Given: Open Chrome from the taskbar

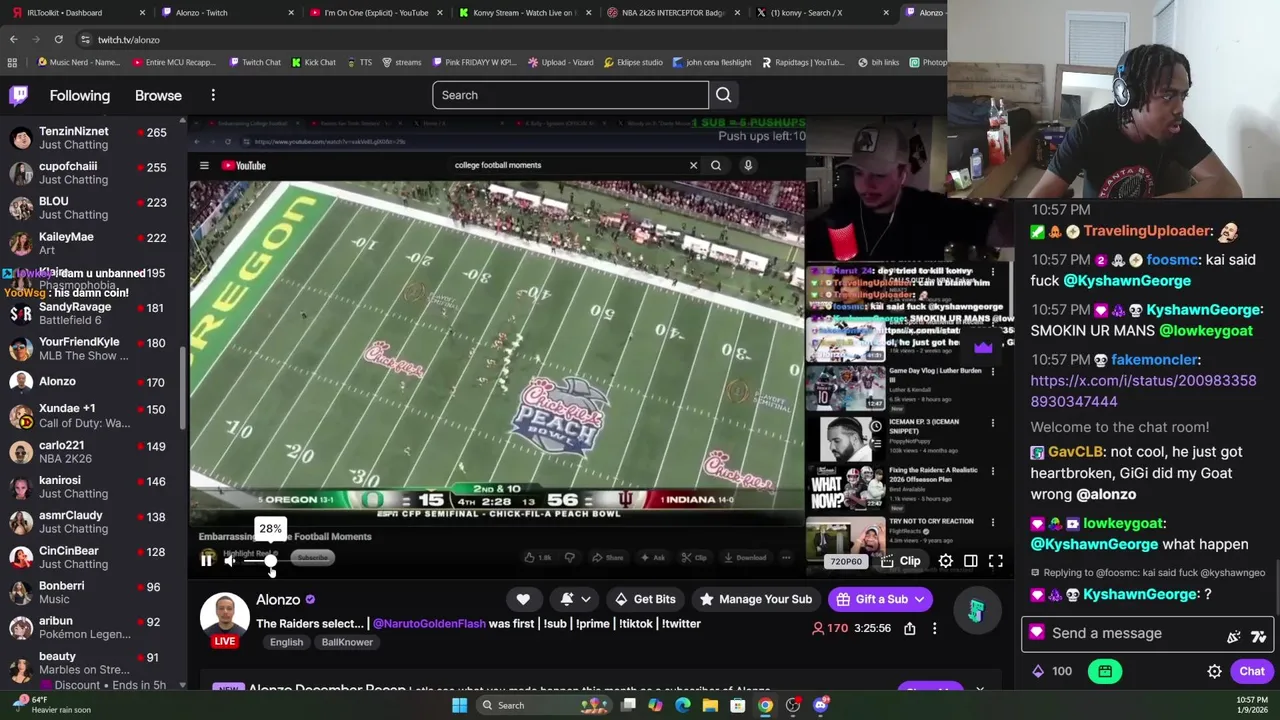Looking at the screenshot, I should [765, 705].
